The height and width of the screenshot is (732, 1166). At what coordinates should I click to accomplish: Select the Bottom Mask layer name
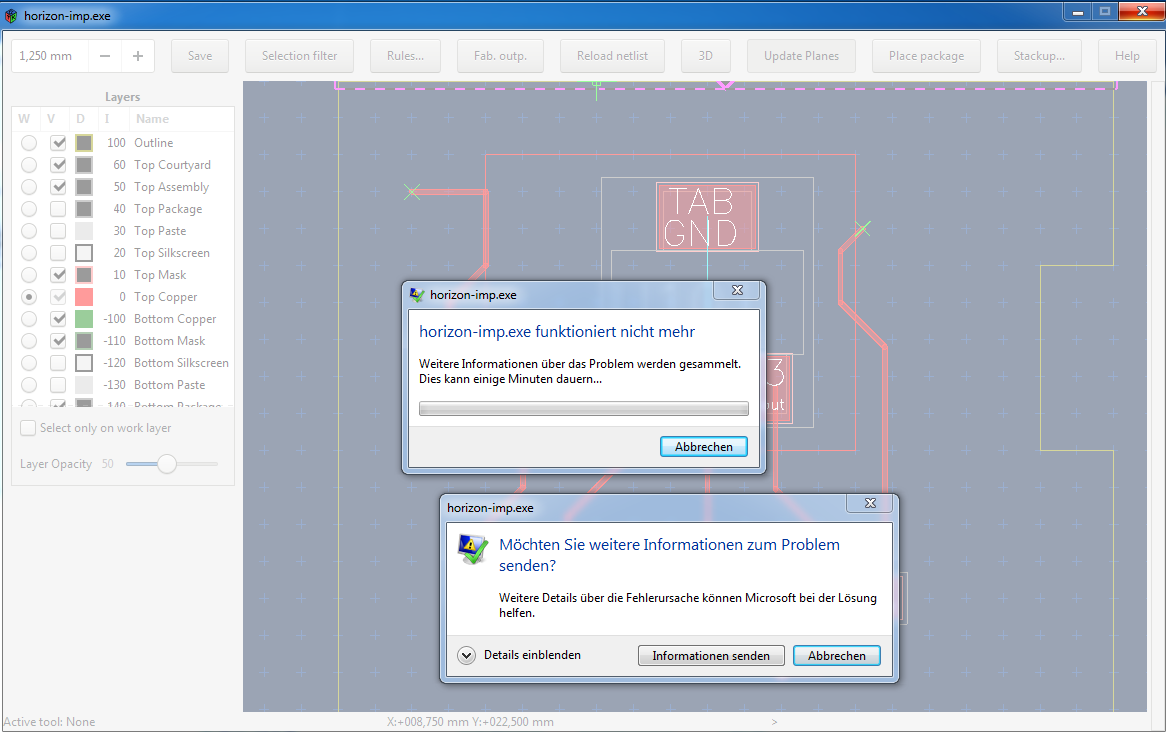pyautogui.click(x=170, y=341)
